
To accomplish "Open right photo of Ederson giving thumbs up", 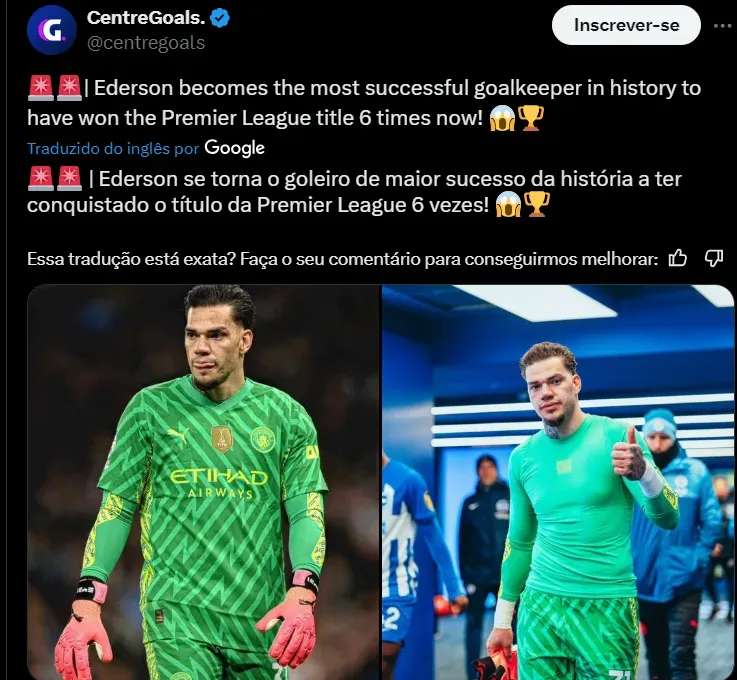I will click(x=558, y=482).
